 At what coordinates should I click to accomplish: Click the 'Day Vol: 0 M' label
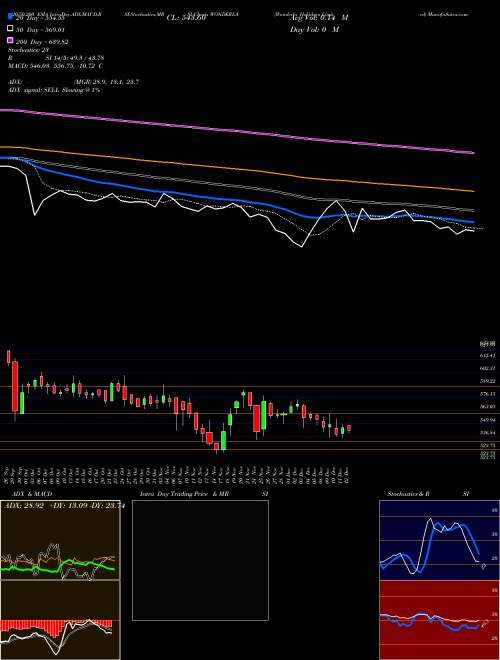coord(314,29)
